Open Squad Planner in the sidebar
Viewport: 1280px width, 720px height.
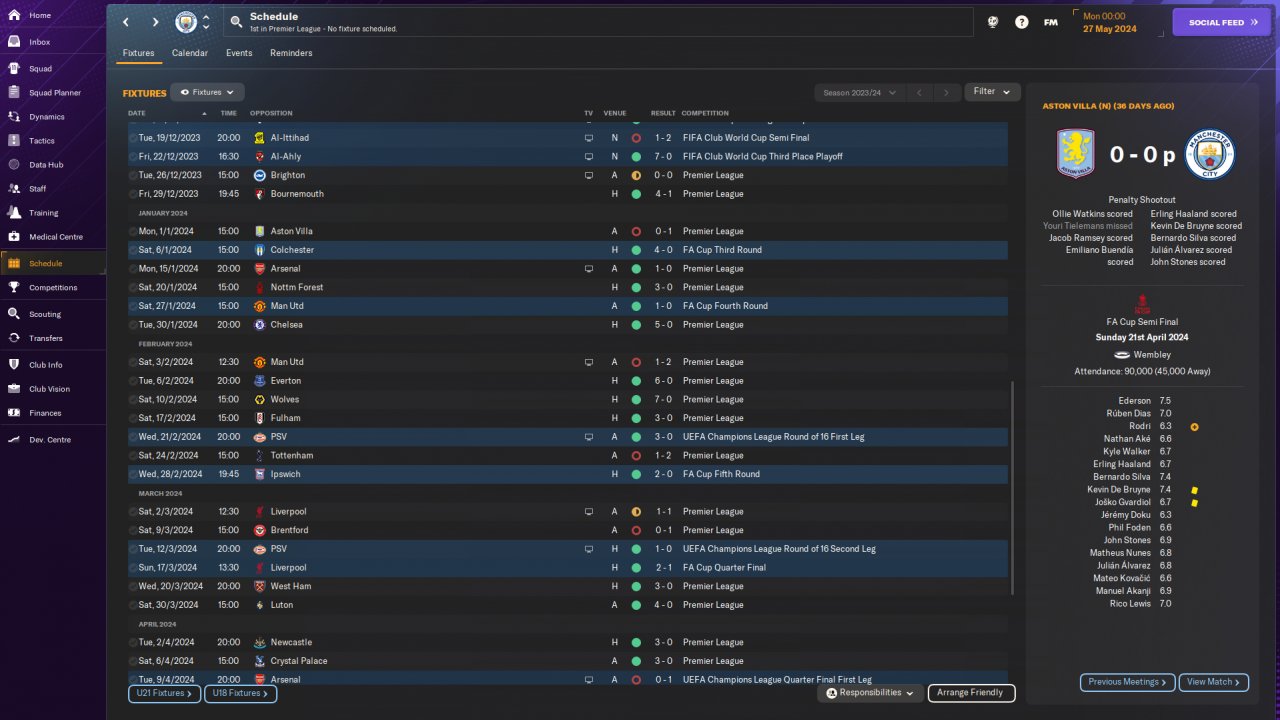pos(55,93)
